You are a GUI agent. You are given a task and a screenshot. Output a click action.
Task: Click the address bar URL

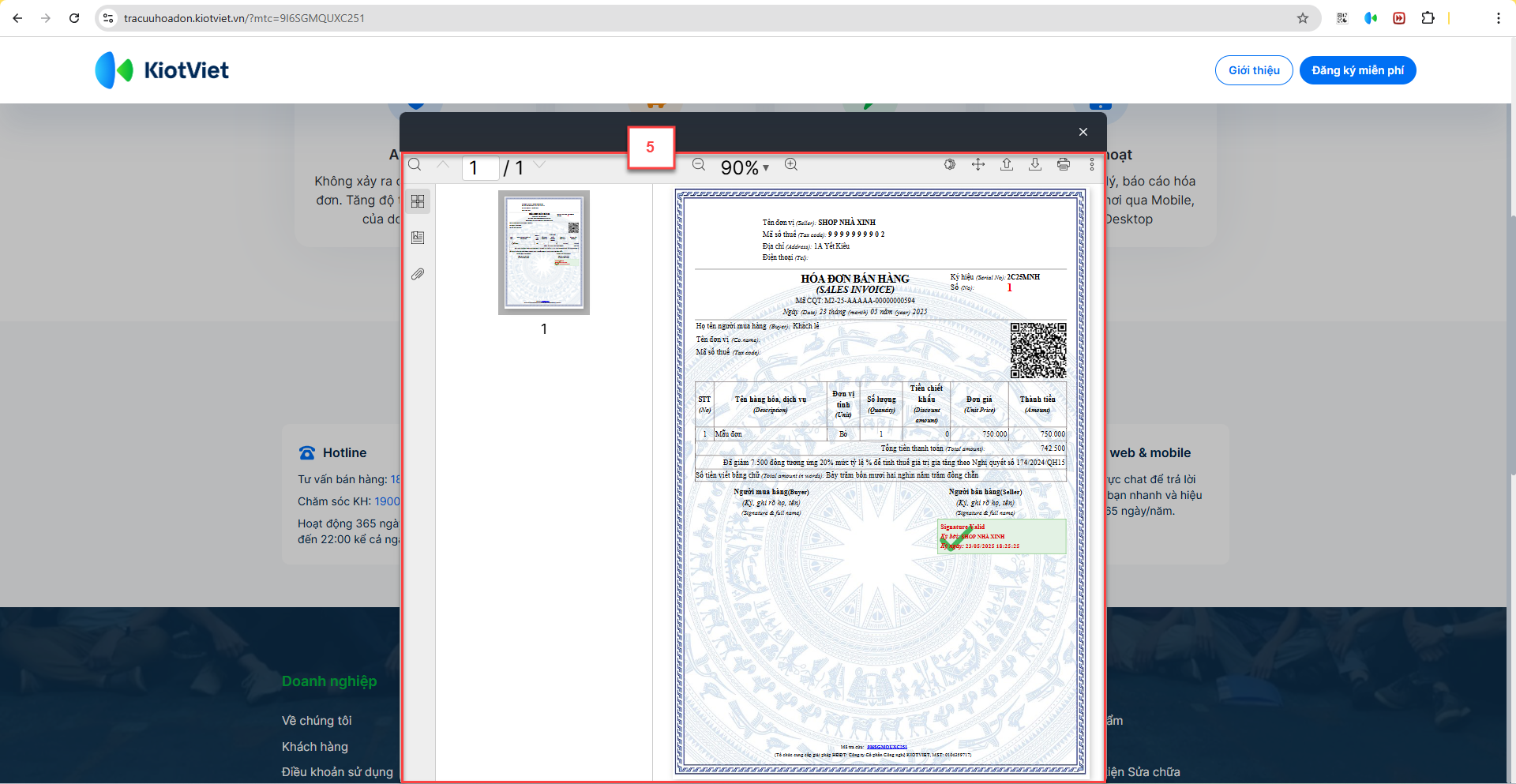(244, 18)
